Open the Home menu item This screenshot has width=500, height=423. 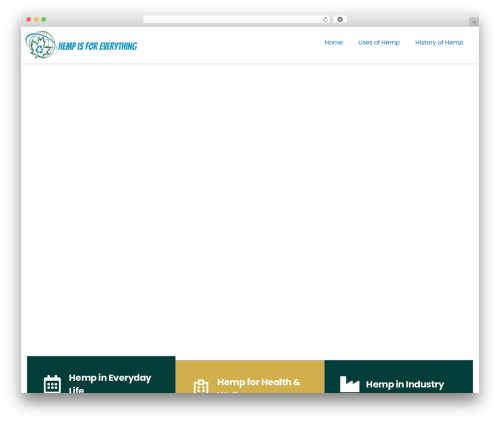pyautogui.click(x=334, y=42)
